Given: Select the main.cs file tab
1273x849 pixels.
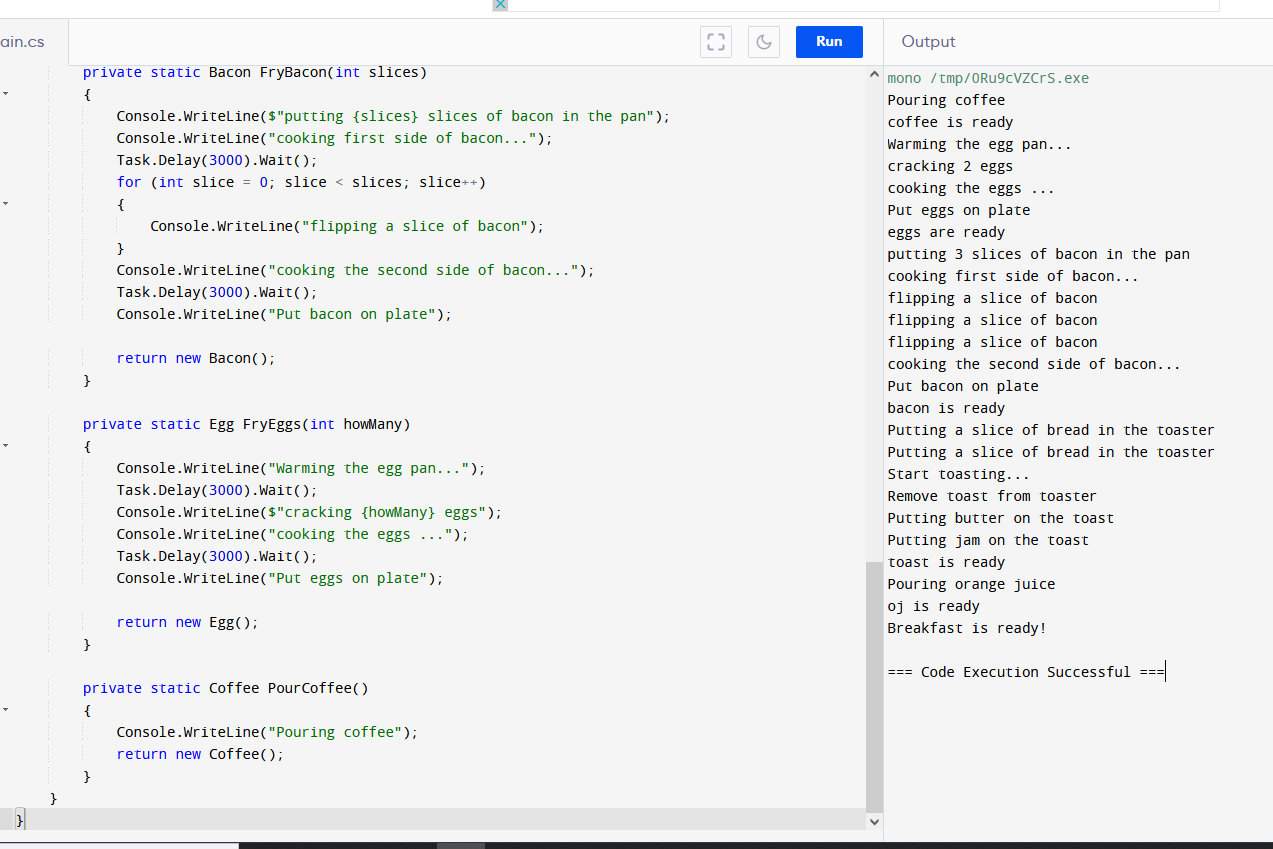Looking at the screenshot, I should pyautogui.click(x=24, y=42).
